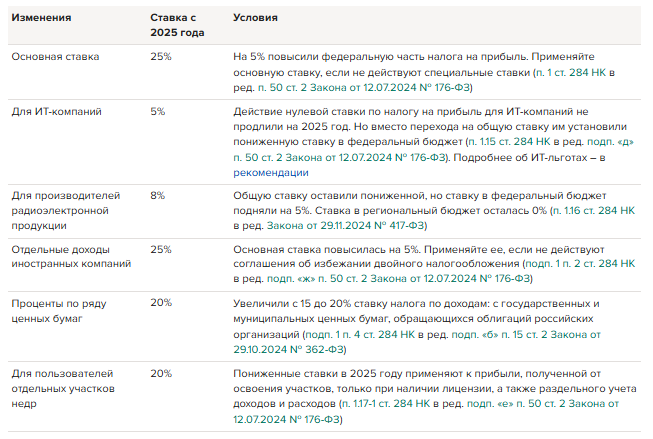Open link 'подп. «е» п. 50 ст. 2 Закона от'

543,404
